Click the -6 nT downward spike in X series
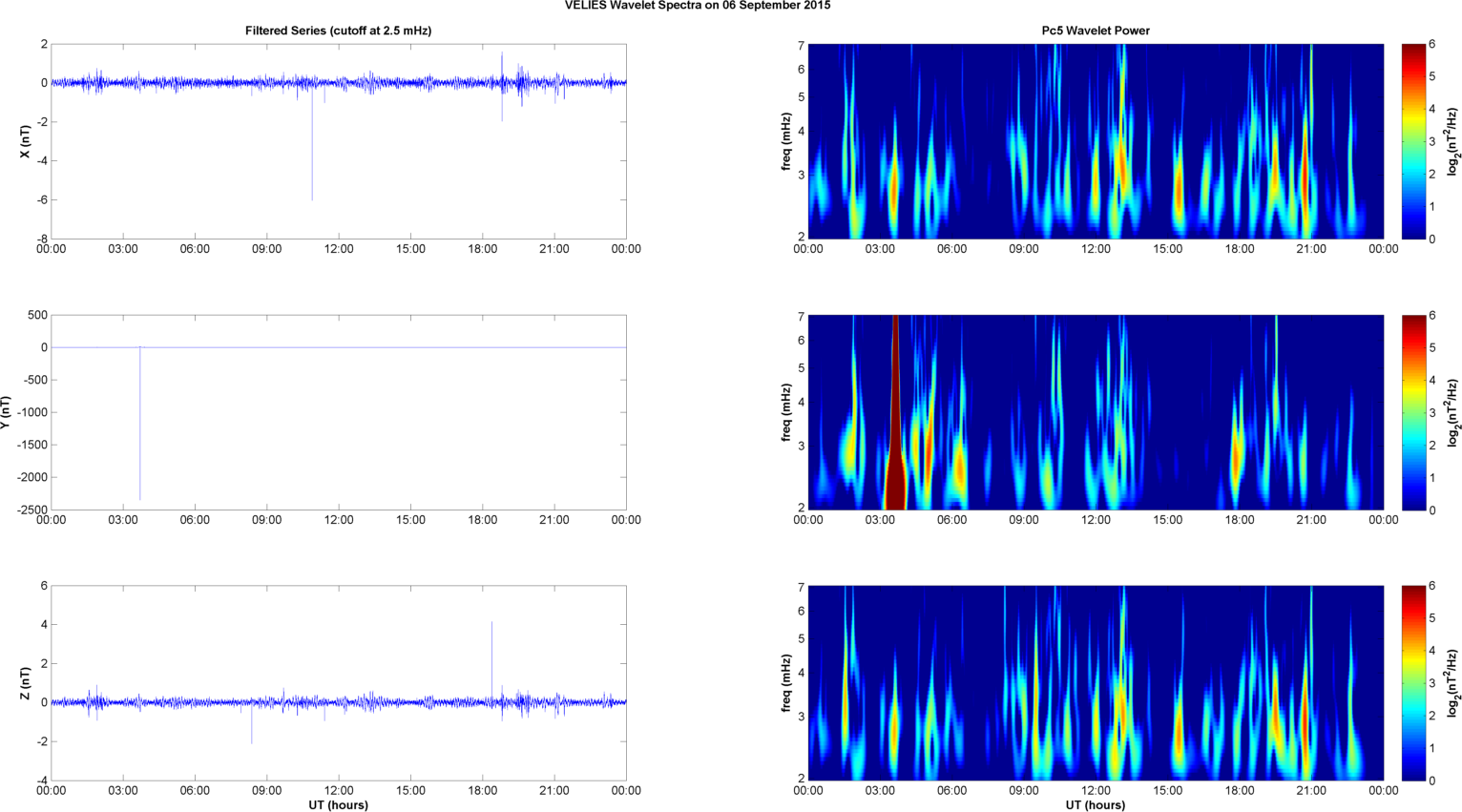The width and height of the screenshot is (1462, 812). [312, 143]
